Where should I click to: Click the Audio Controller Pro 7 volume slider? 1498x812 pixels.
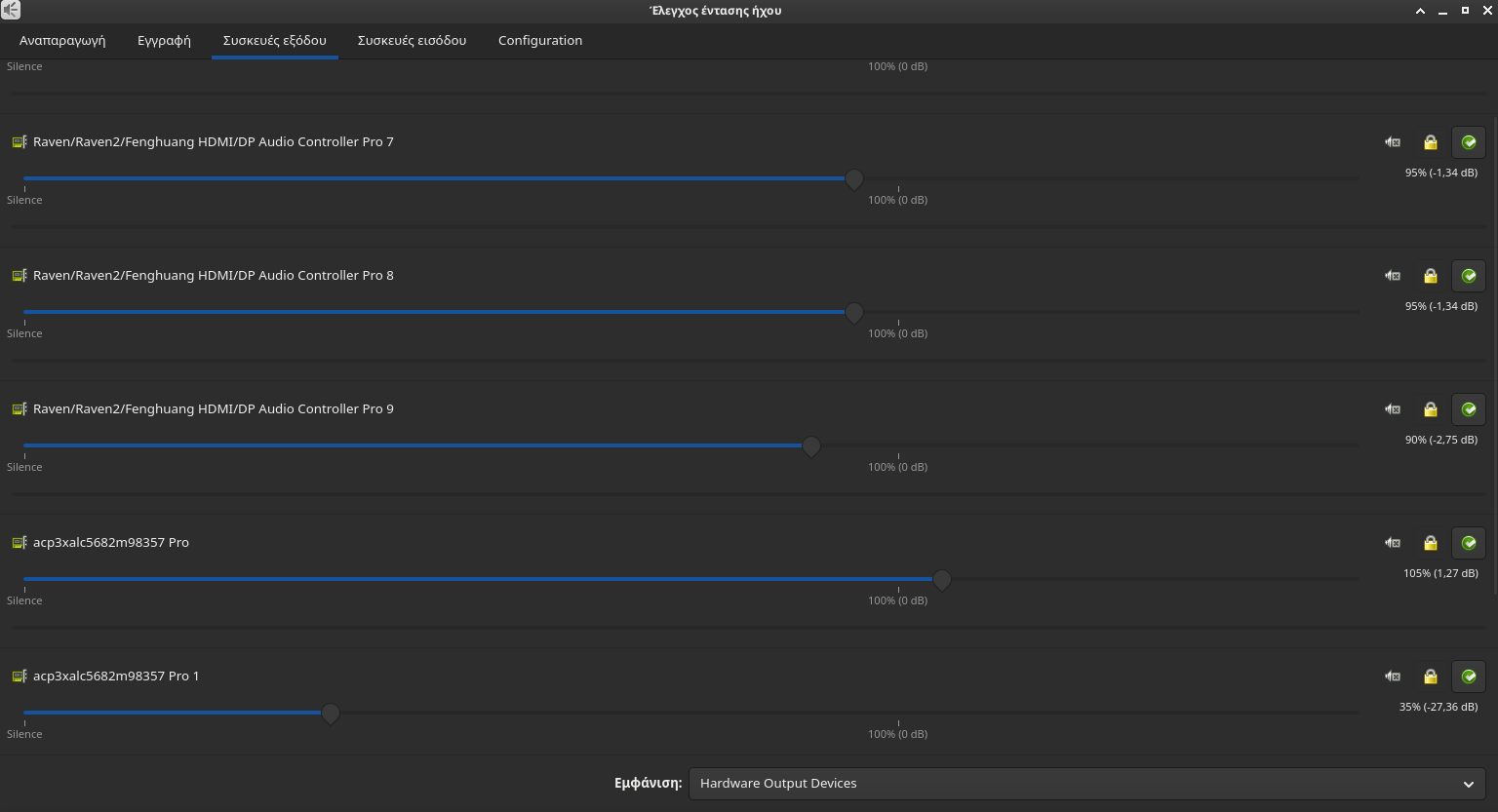pos(690,178)
